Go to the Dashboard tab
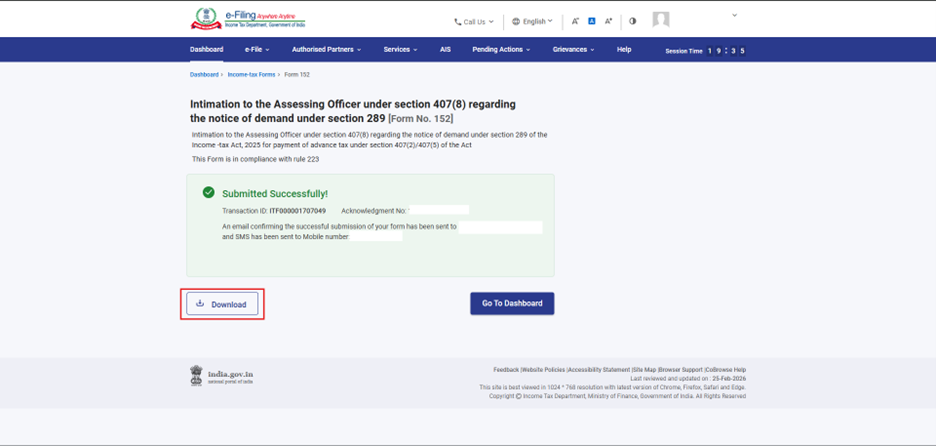The height and width of the screenshot is (446, 936). 207,50
